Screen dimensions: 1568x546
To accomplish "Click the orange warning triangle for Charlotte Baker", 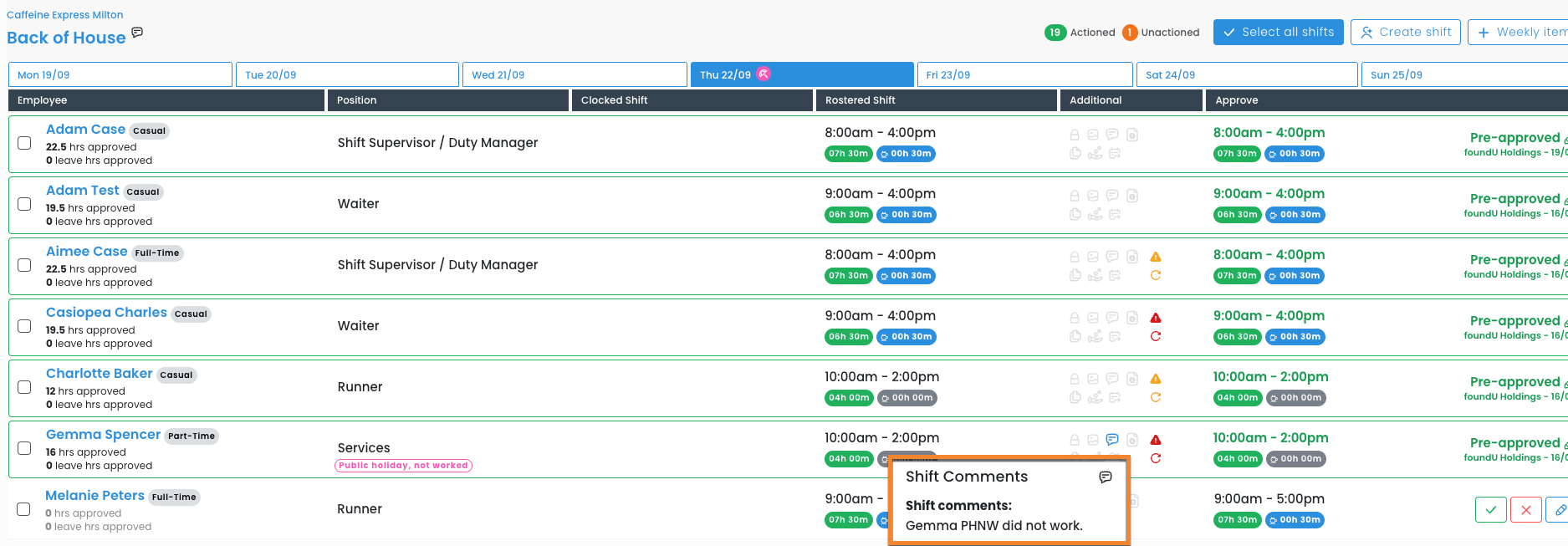I will [1156, 379].
